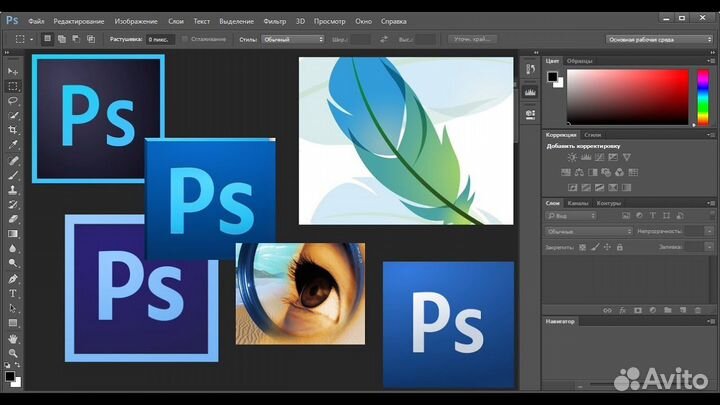Select the Rectangle shape tool
Screen dimensions: 720x405
[13, 323]
